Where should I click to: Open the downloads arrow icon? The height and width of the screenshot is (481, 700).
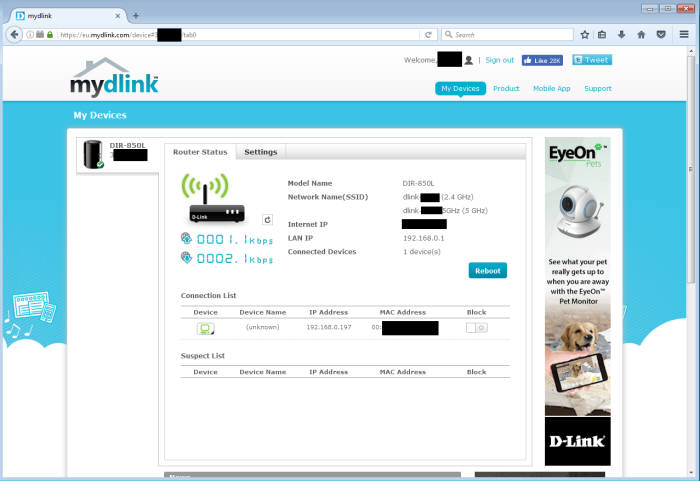pos(621,35)
